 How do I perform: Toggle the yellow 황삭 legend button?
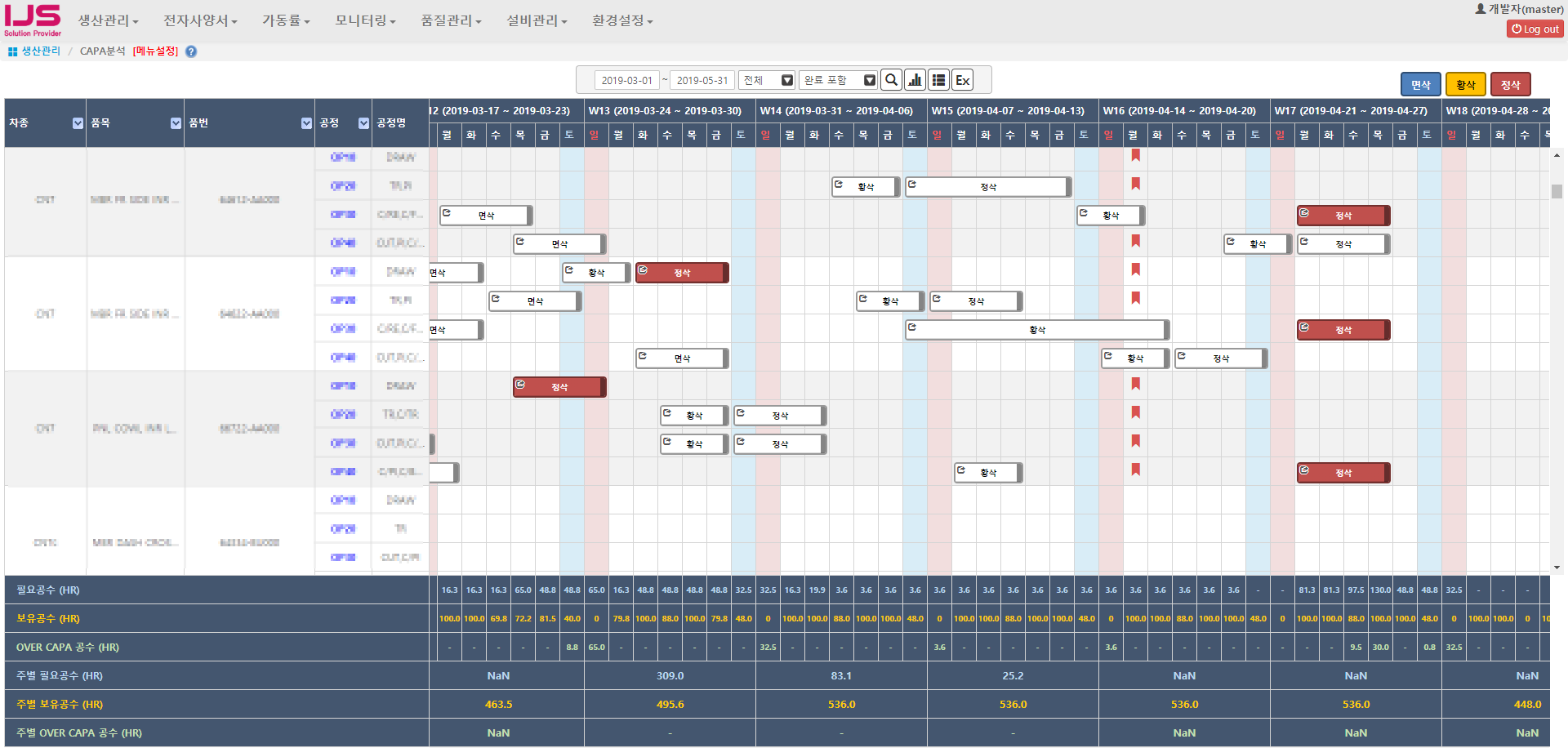(x=1465, y=85)
